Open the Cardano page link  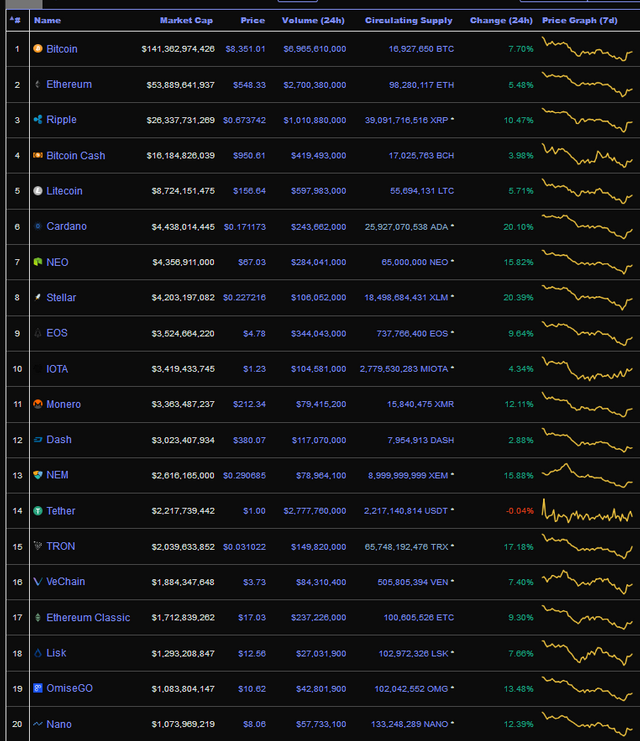click(67, 226)
